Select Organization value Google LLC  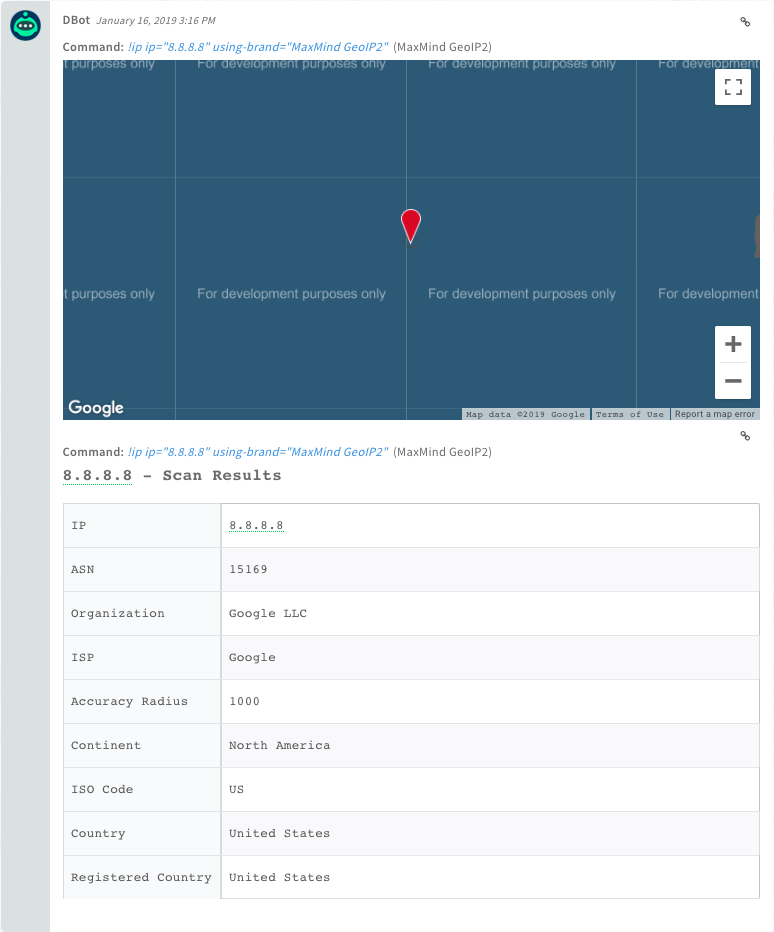click(x=268, y=613)
